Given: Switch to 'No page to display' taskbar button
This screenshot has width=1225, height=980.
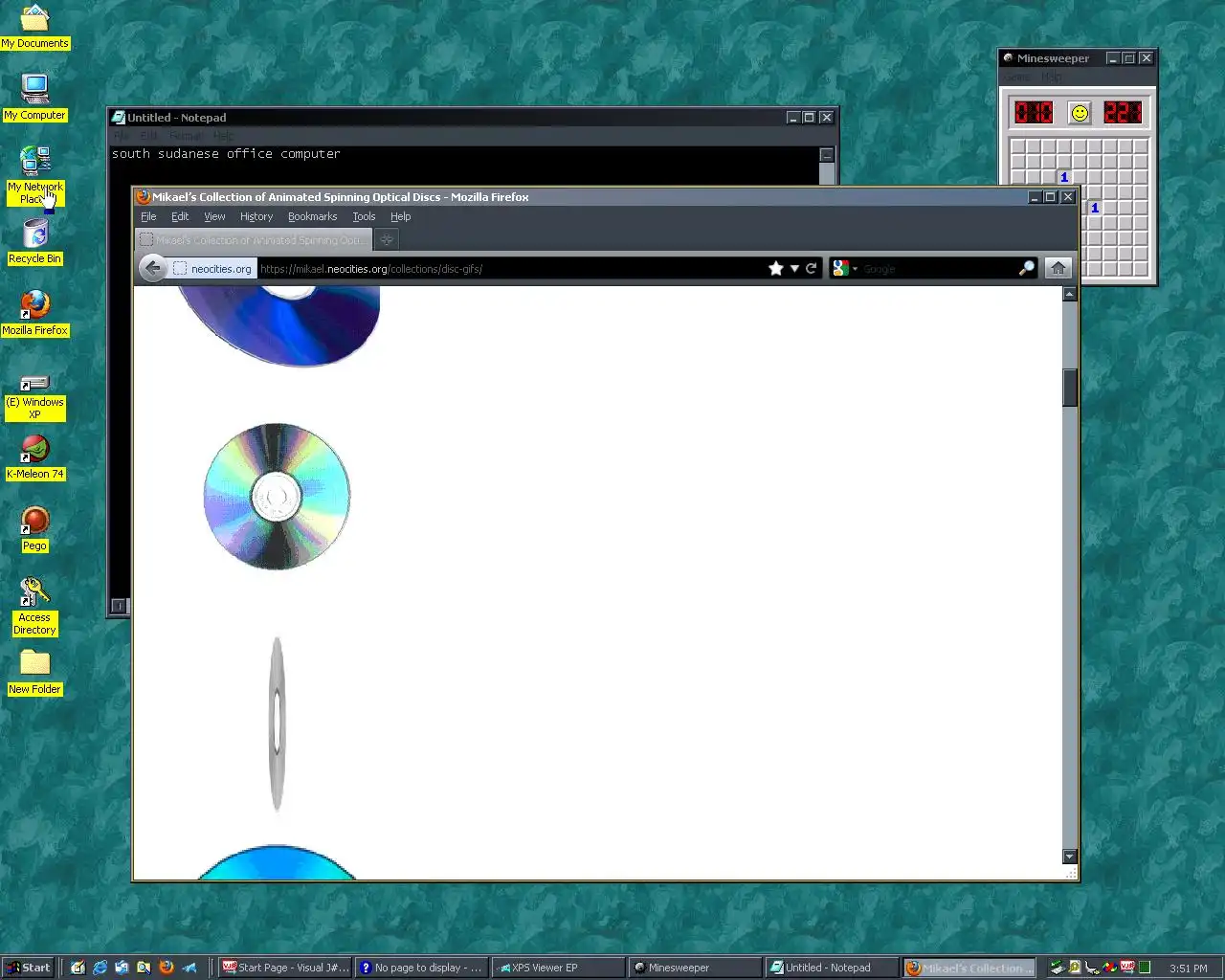Looking at the screenshot, I should click(x=422, y=968).
